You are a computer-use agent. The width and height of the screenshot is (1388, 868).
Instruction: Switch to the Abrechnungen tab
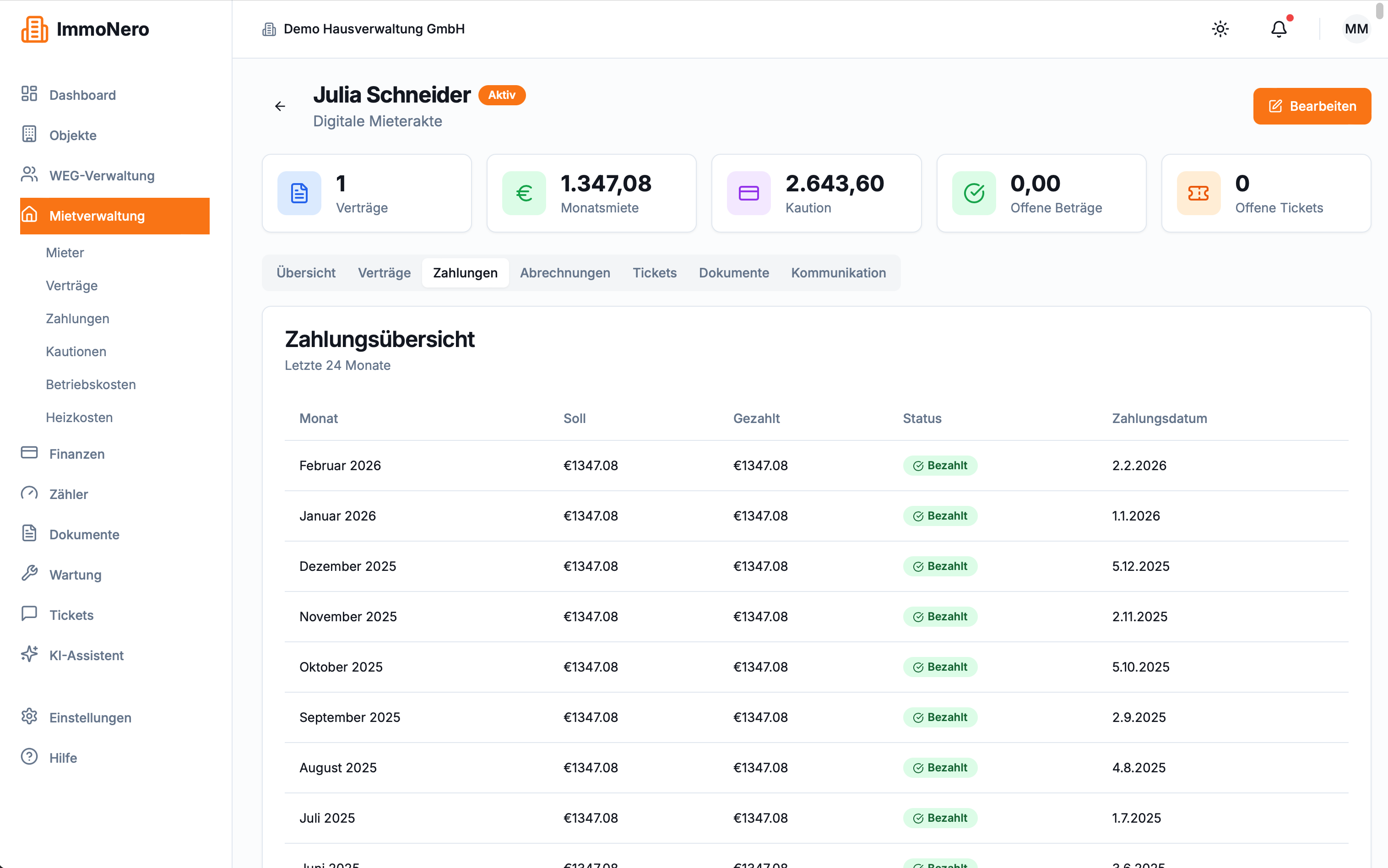tap(565, 273)
